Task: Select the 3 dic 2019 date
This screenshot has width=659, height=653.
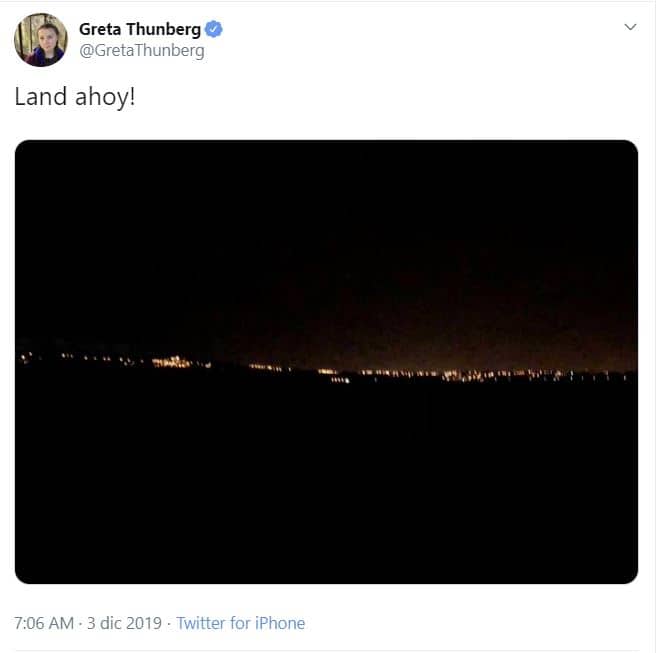Action: pyautogui.click(x=123, y=623)
